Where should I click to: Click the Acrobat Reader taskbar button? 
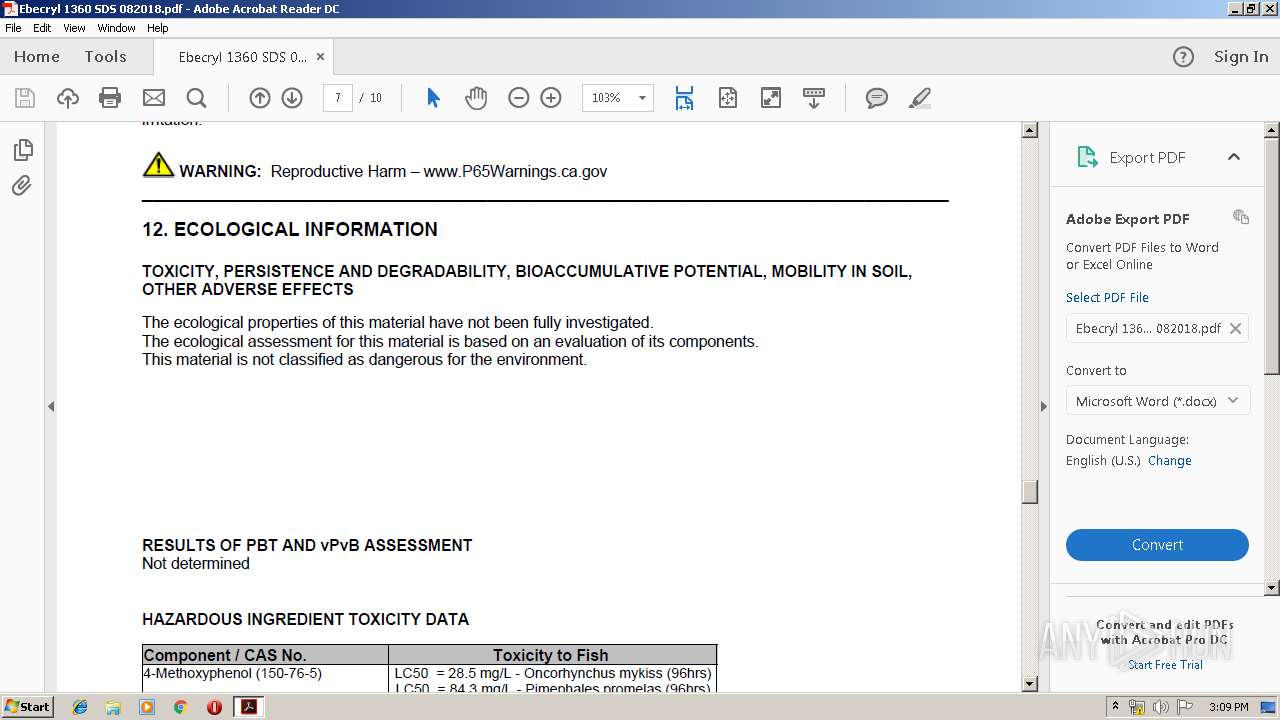coord(248,707)
